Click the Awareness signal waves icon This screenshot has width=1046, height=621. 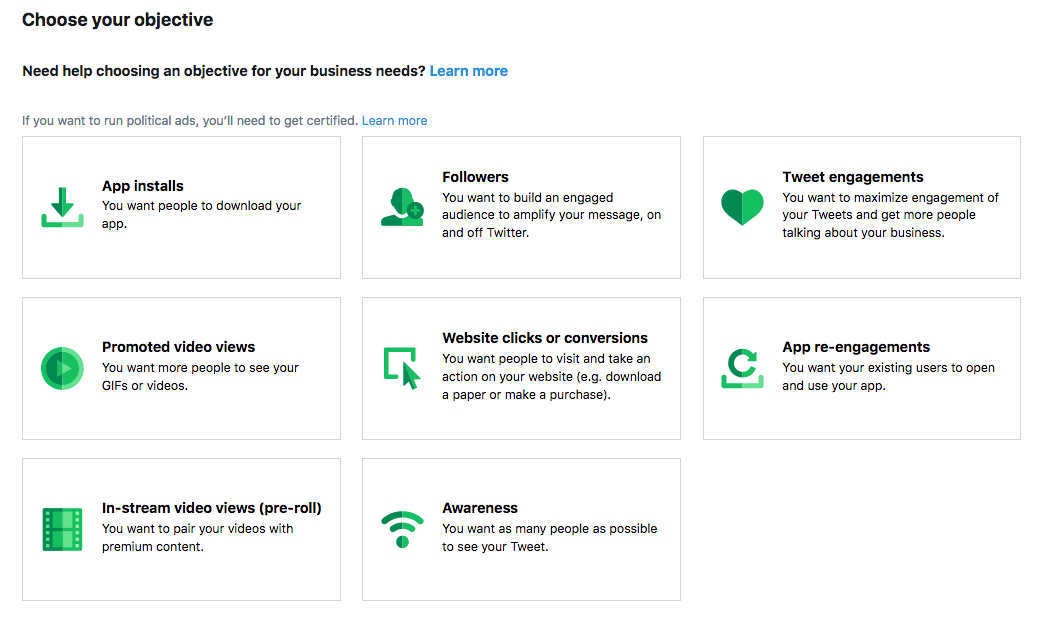tap(402, 529)
